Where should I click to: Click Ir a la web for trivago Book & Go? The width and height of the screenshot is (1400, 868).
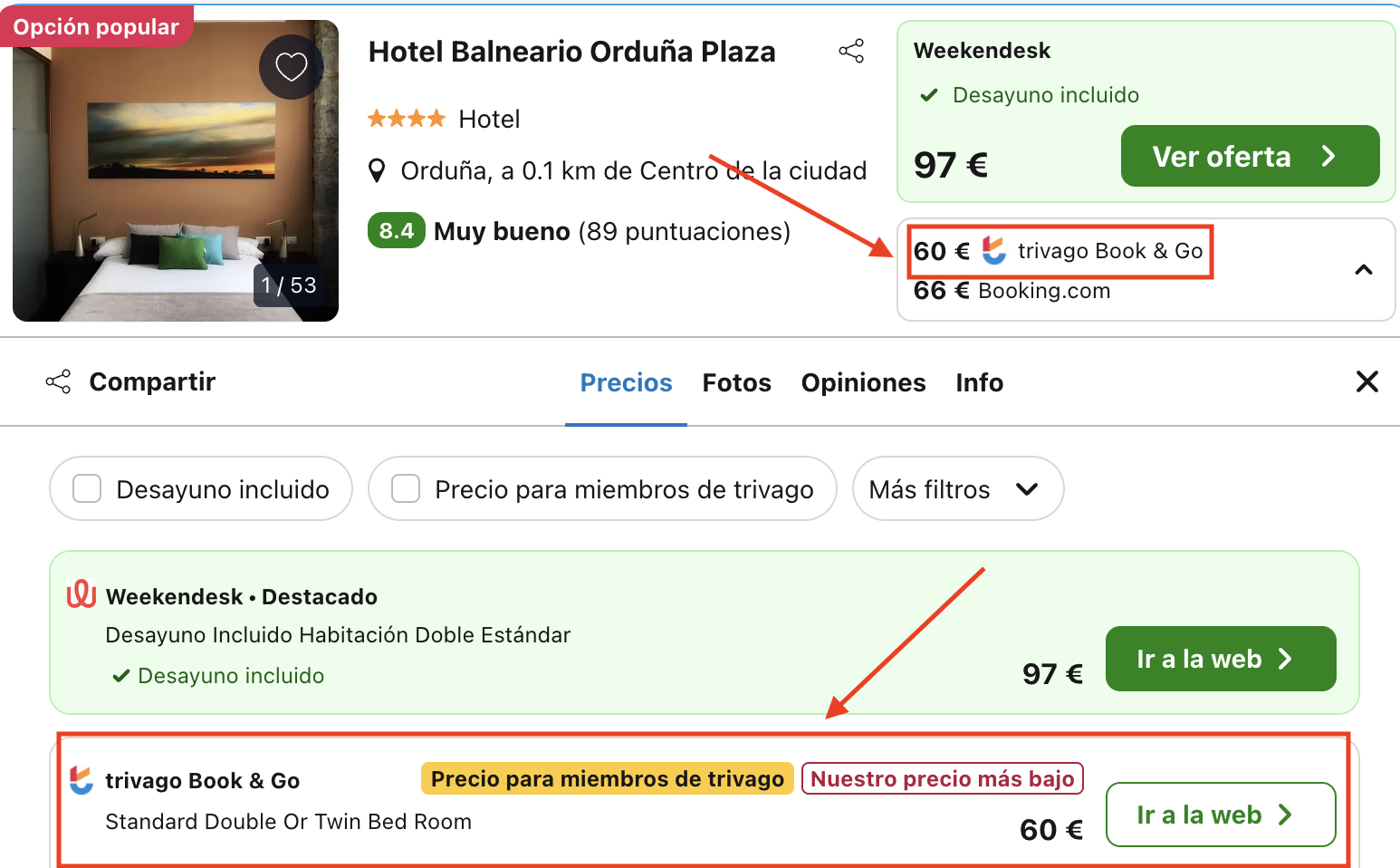(1220, 815)
